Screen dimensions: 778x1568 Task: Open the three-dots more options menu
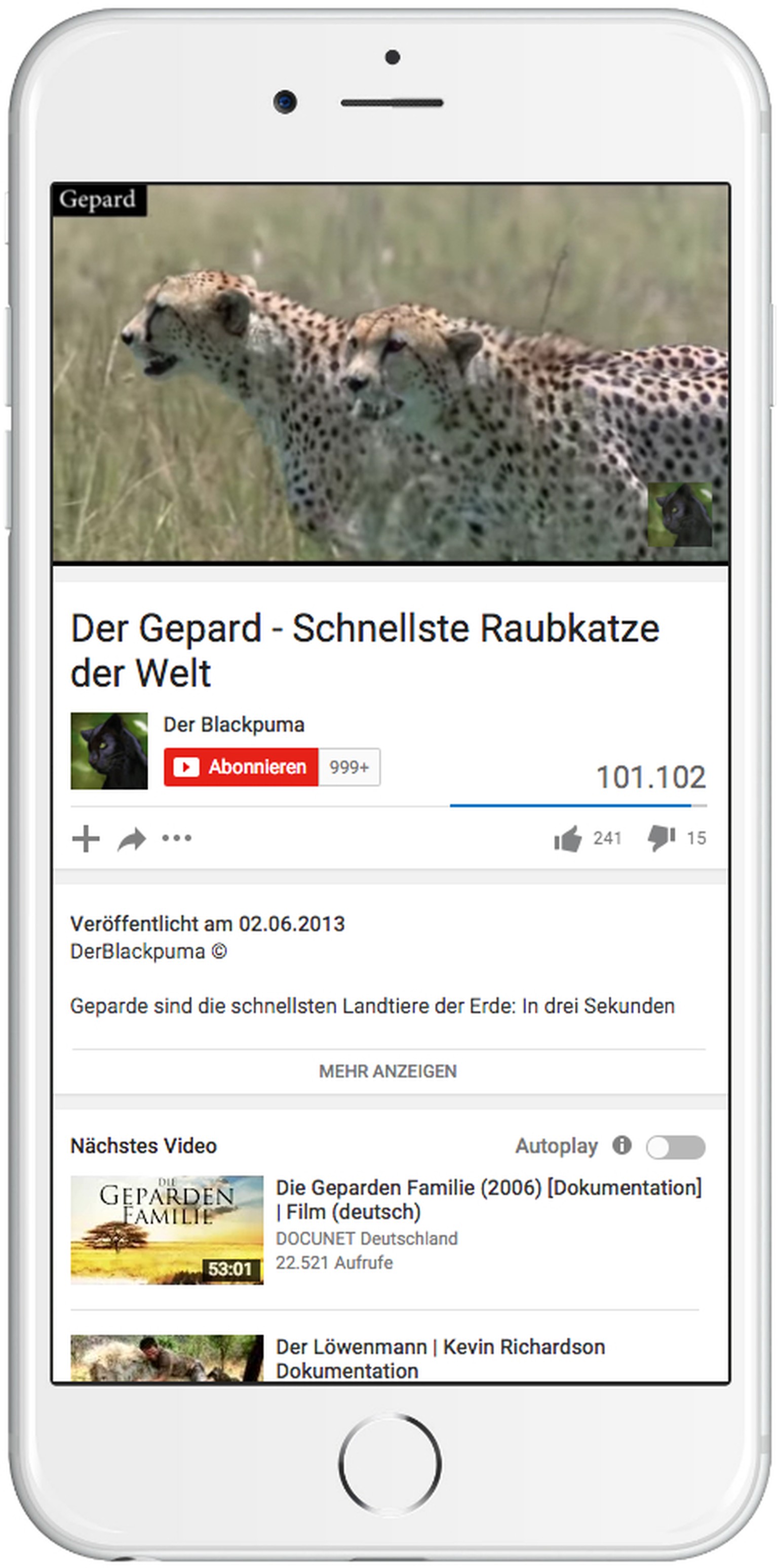(x=176, y=838)
